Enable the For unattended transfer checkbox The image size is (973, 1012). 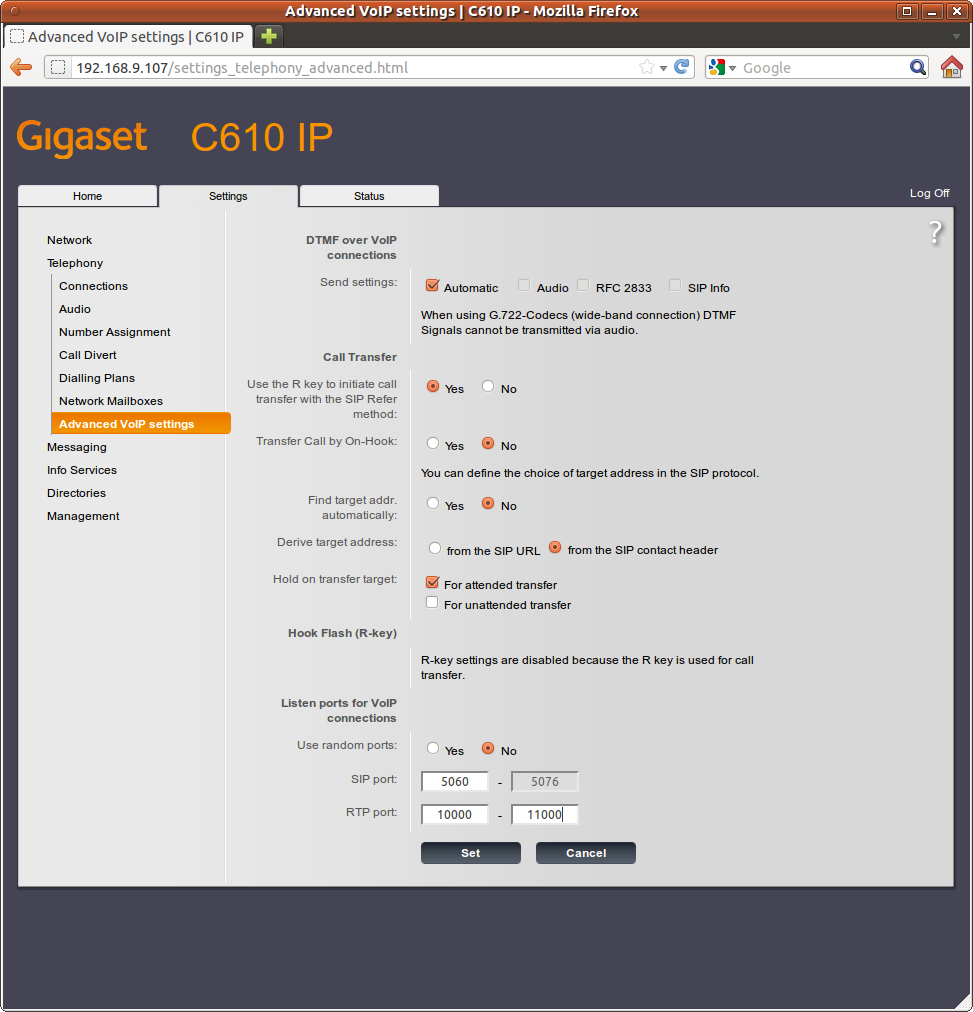click(432, 603)
